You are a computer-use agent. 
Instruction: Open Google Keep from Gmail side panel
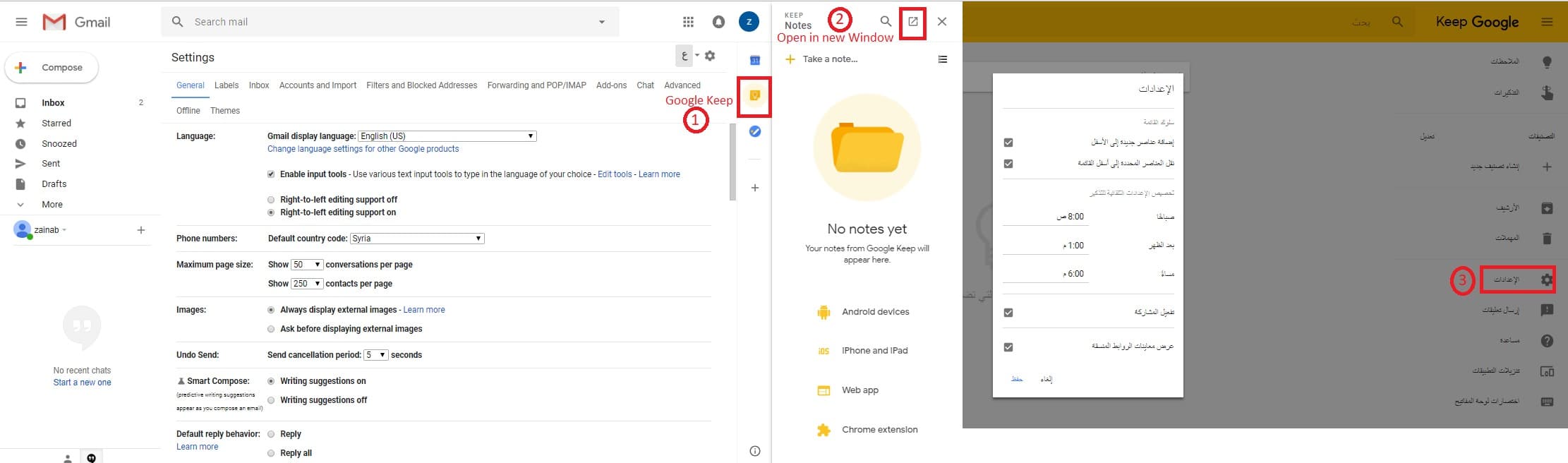tap(754, 95)
